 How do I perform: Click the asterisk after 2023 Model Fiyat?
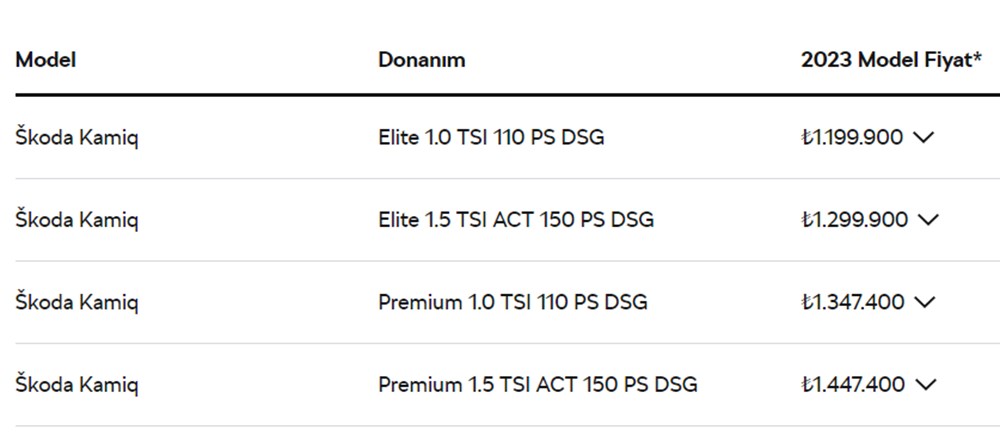point(976,58)
